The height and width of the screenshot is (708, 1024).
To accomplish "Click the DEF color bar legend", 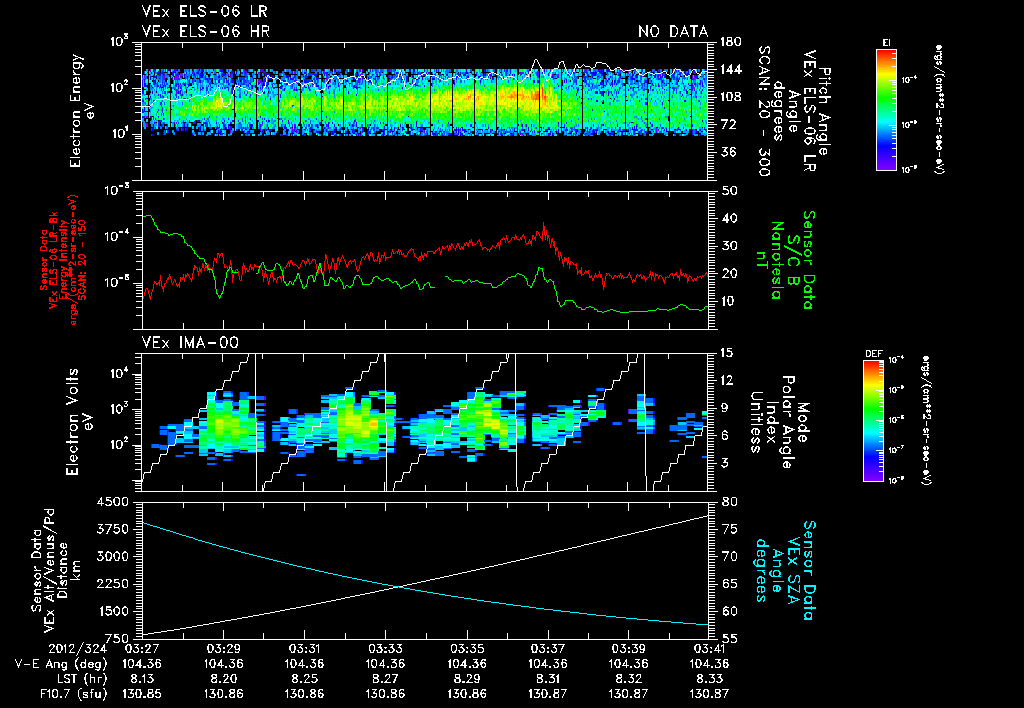I will click(x=874, y=421).
